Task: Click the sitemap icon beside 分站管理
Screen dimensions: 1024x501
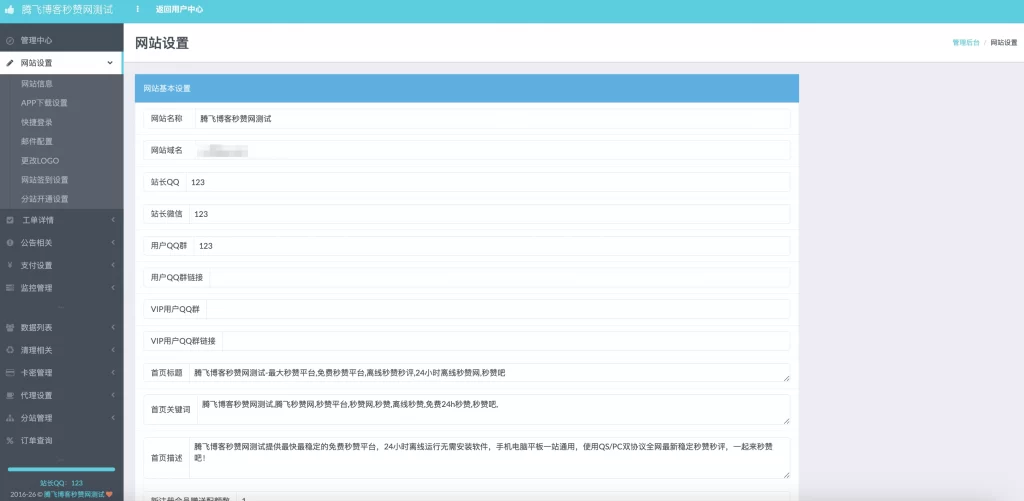Action: coord(10,418)
